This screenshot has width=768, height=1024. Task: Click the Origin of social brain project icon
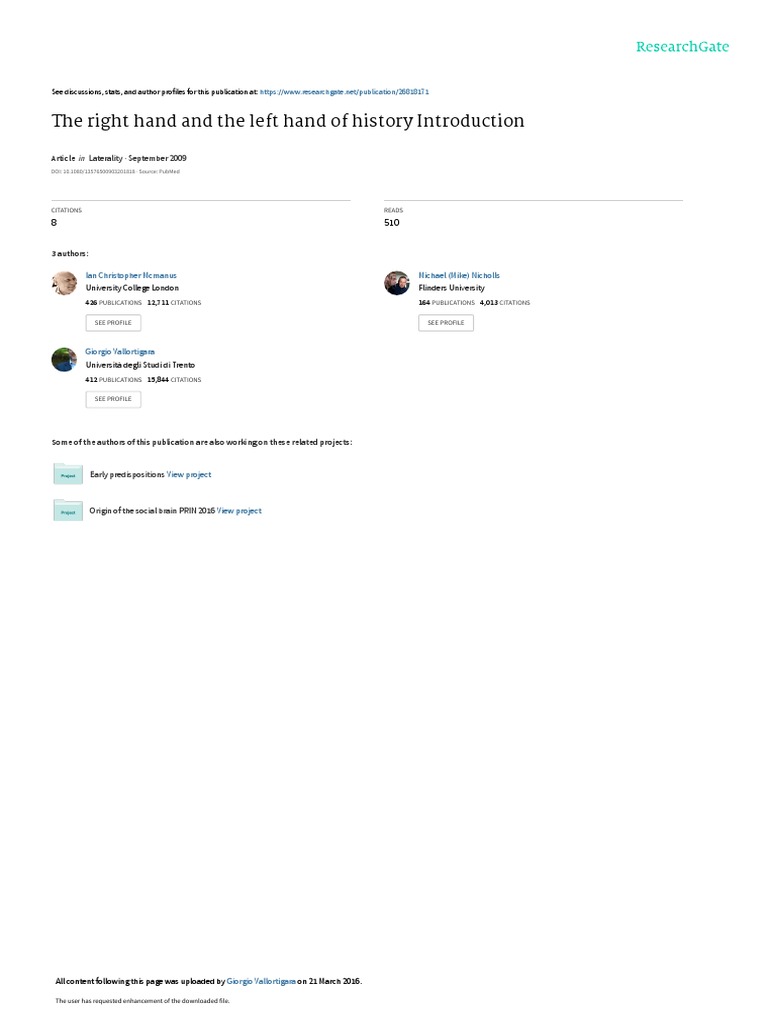(68, 510)
